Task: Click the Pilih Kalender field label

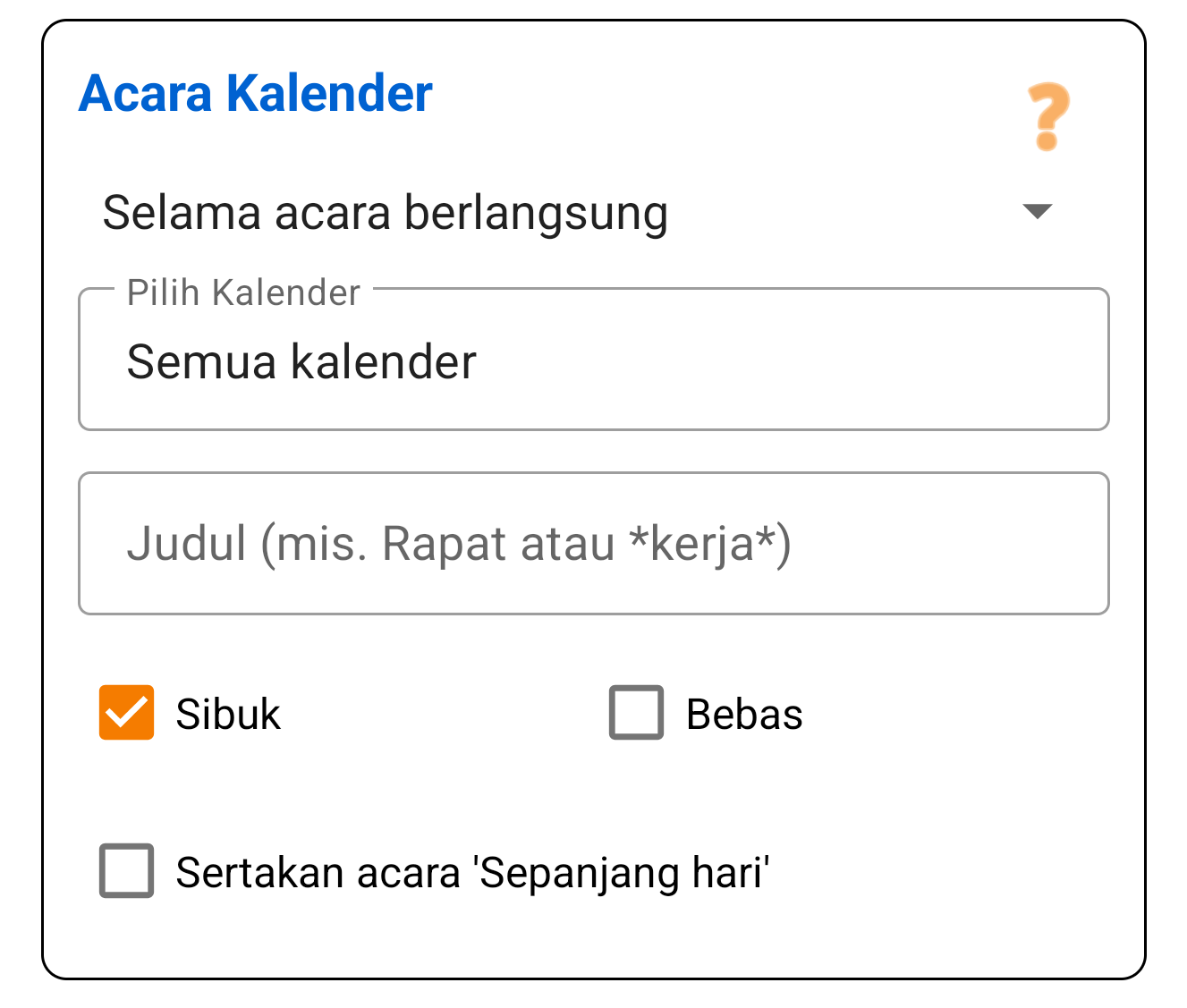Action: pyautogui.click(x=242, y=292)
